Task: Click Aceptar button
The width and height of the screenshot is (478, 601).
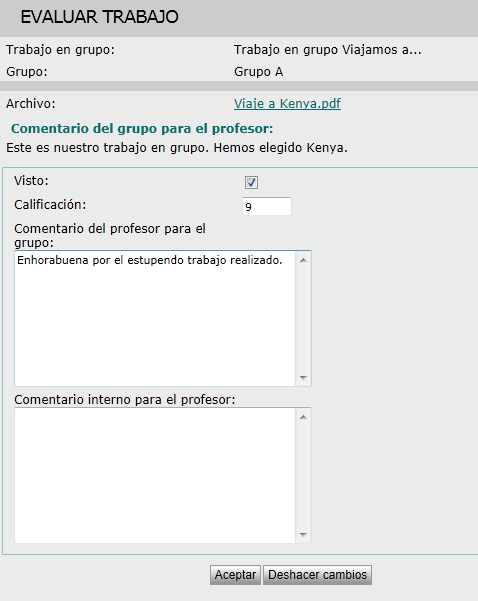Action: tap(235, 575)
